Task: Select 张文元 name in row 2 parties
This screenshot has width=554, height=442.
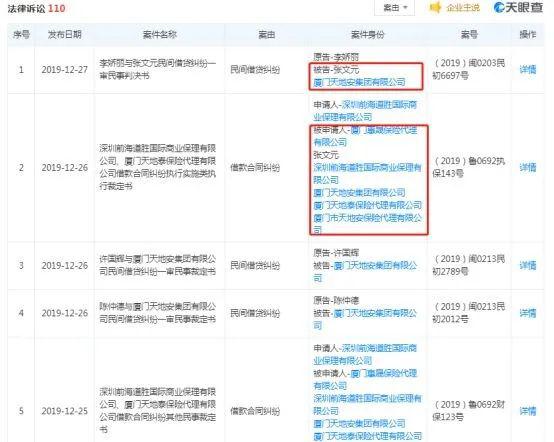Action: coord(326,155)
